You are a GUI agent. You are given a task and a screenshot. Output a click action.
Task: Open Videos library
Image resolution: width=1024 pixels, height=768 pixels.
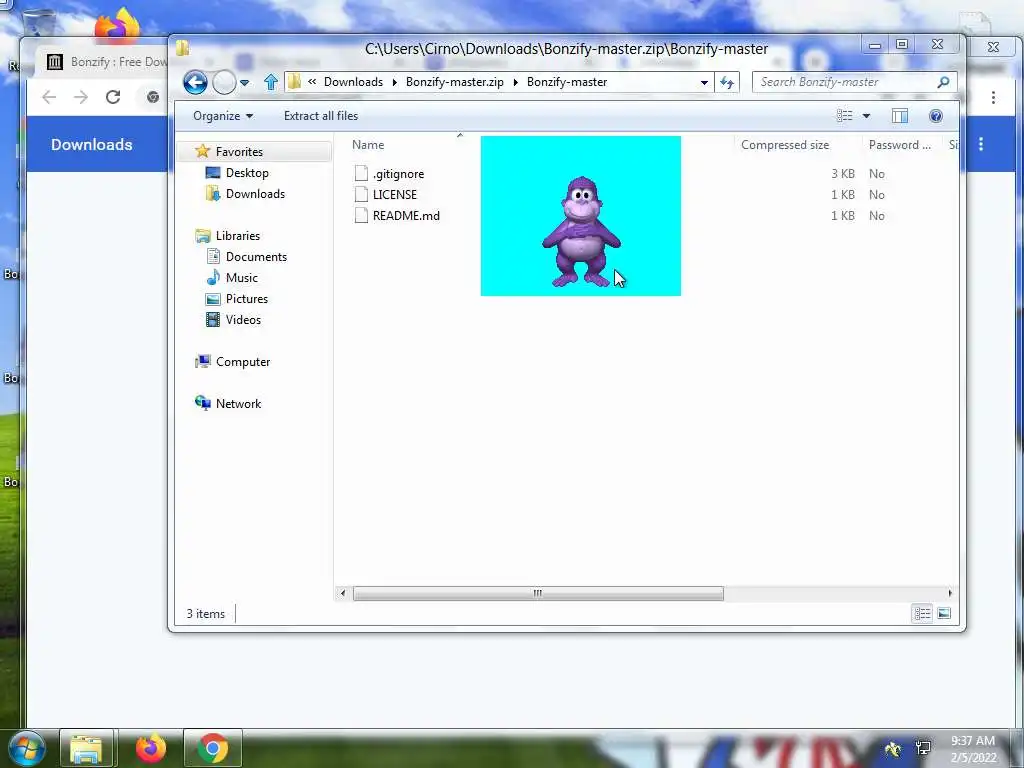pyautogui.click(x=243, y=319)
